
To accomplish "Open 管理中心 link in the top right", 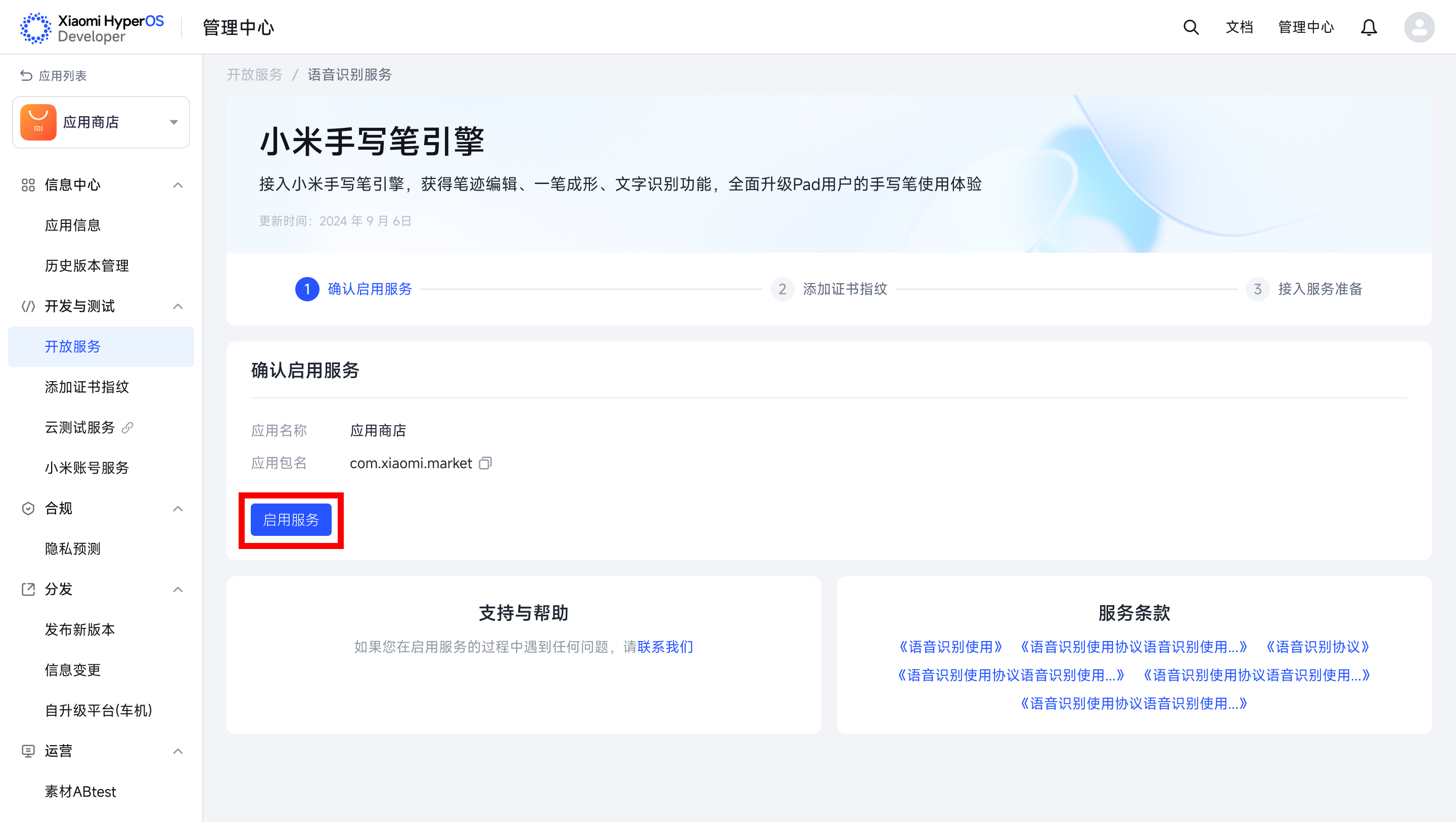I will pyautogui.click(x=1306, y=27).
